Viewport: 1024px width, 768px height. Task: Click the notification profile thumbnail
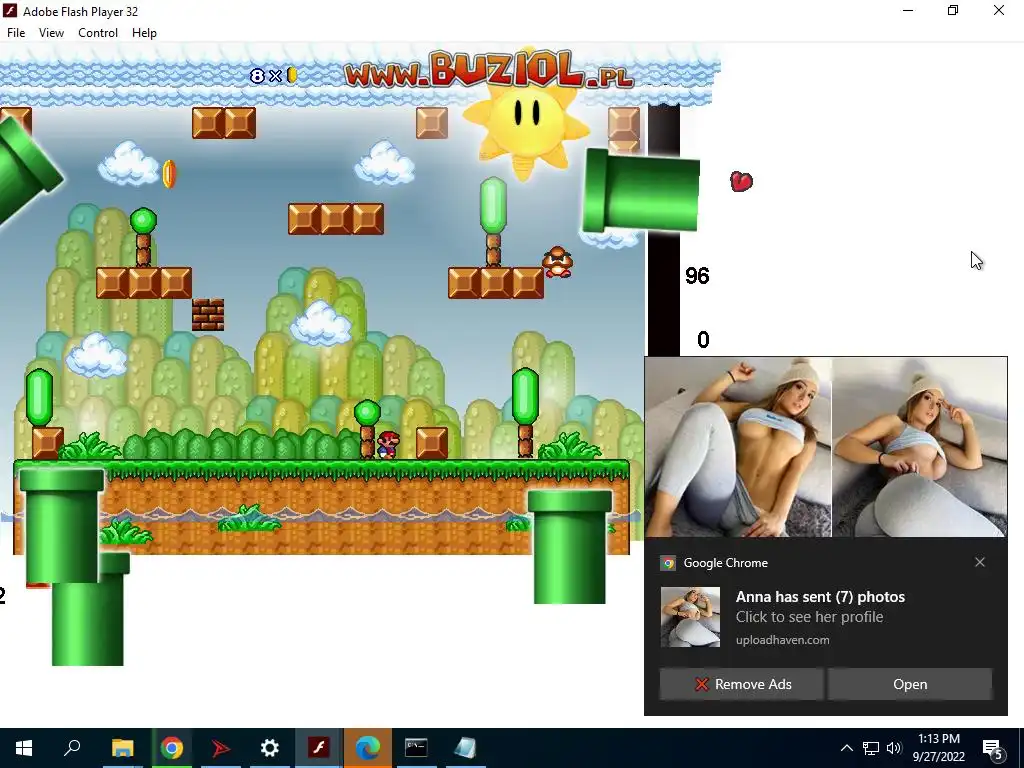[690, 616]
